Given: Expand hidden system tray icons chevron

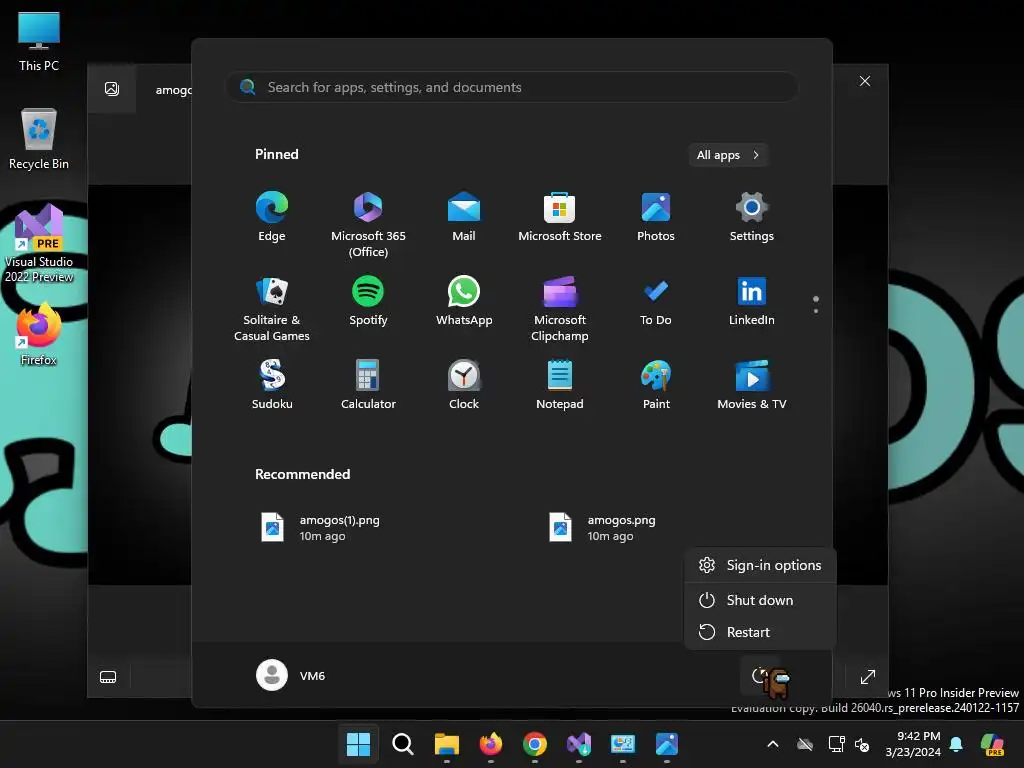Looking at the screenshot, I should (x=773, y=744).
